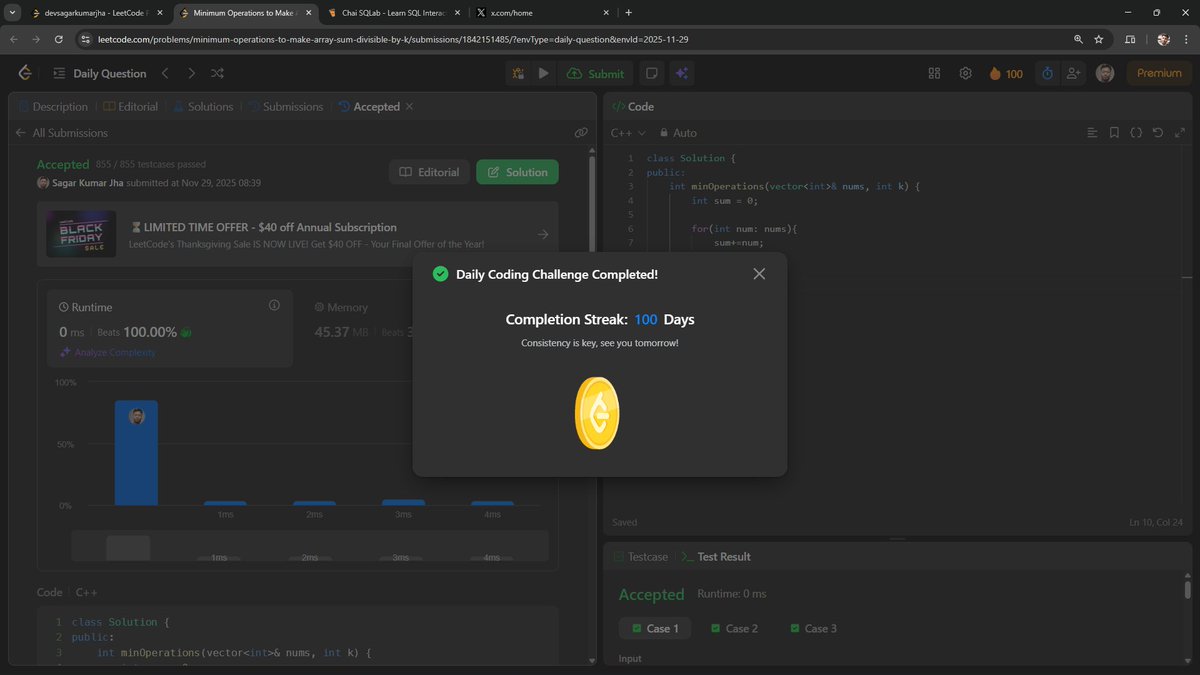Open the devsagarkumarjha LeetCode browser tab
Image resolution: width=1200 pixels, height=675 pixels.
tap(95, 12)
